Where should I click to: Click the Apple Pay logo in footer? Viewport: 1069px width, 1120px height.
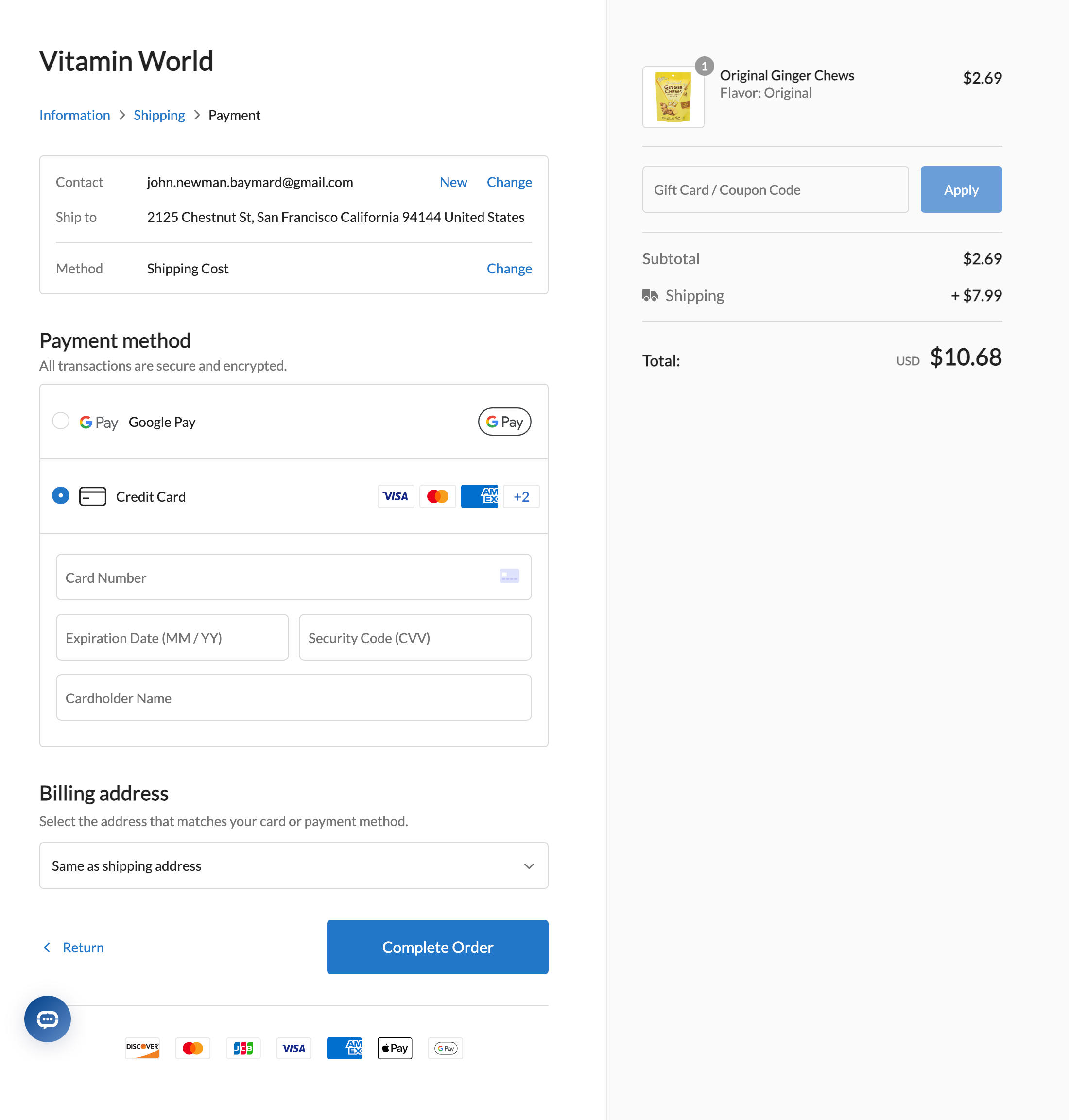pos(395,1048)
